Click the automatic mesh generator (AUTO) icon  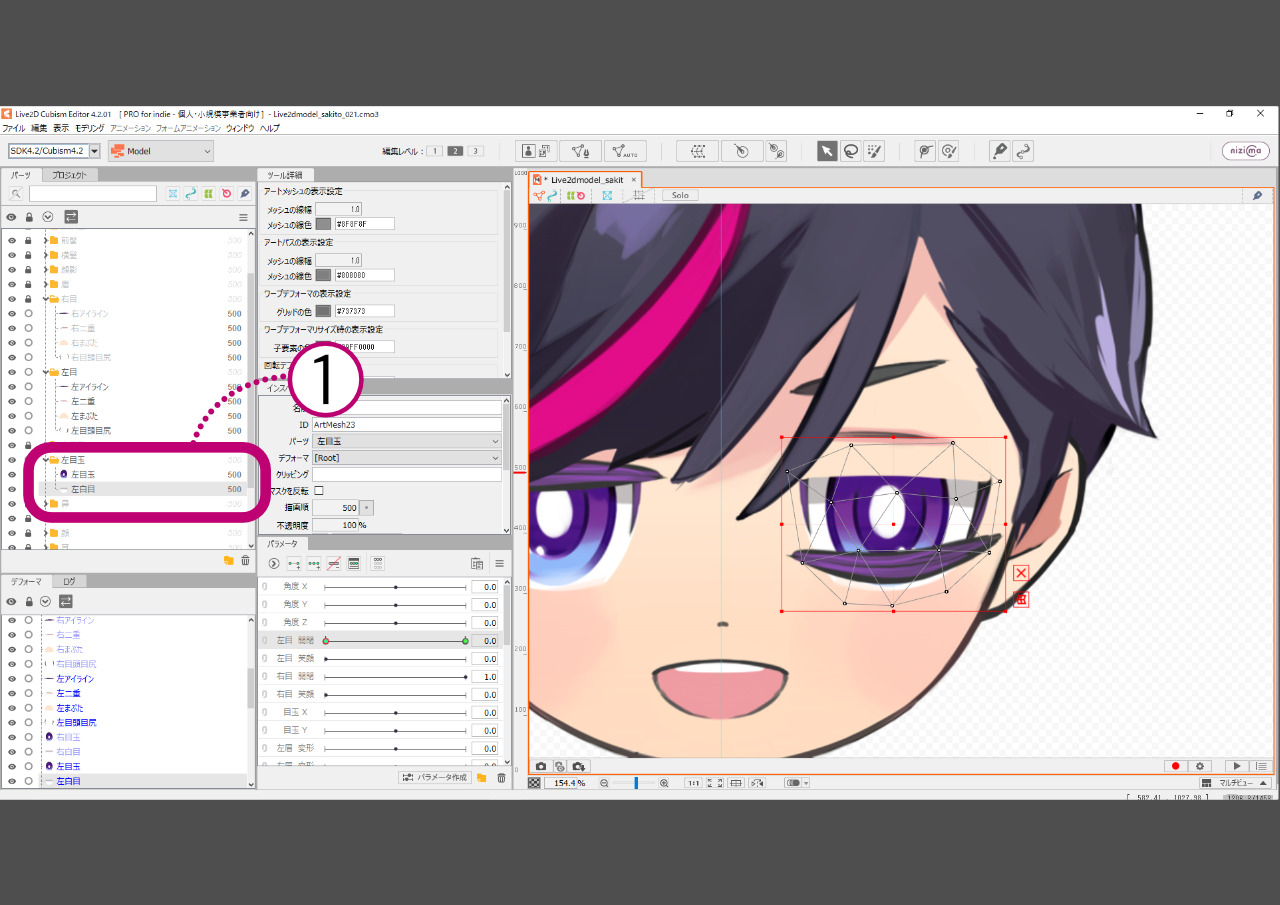click(625, 151)
